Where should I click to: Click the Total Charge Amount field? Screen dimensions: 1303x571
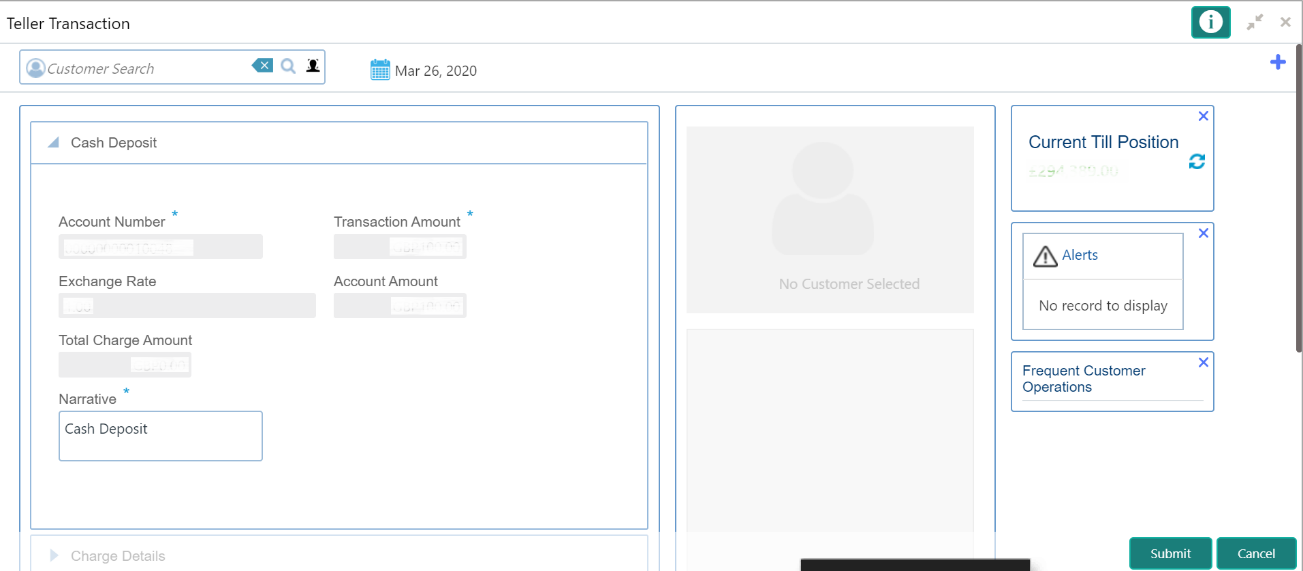coord(125,365)
